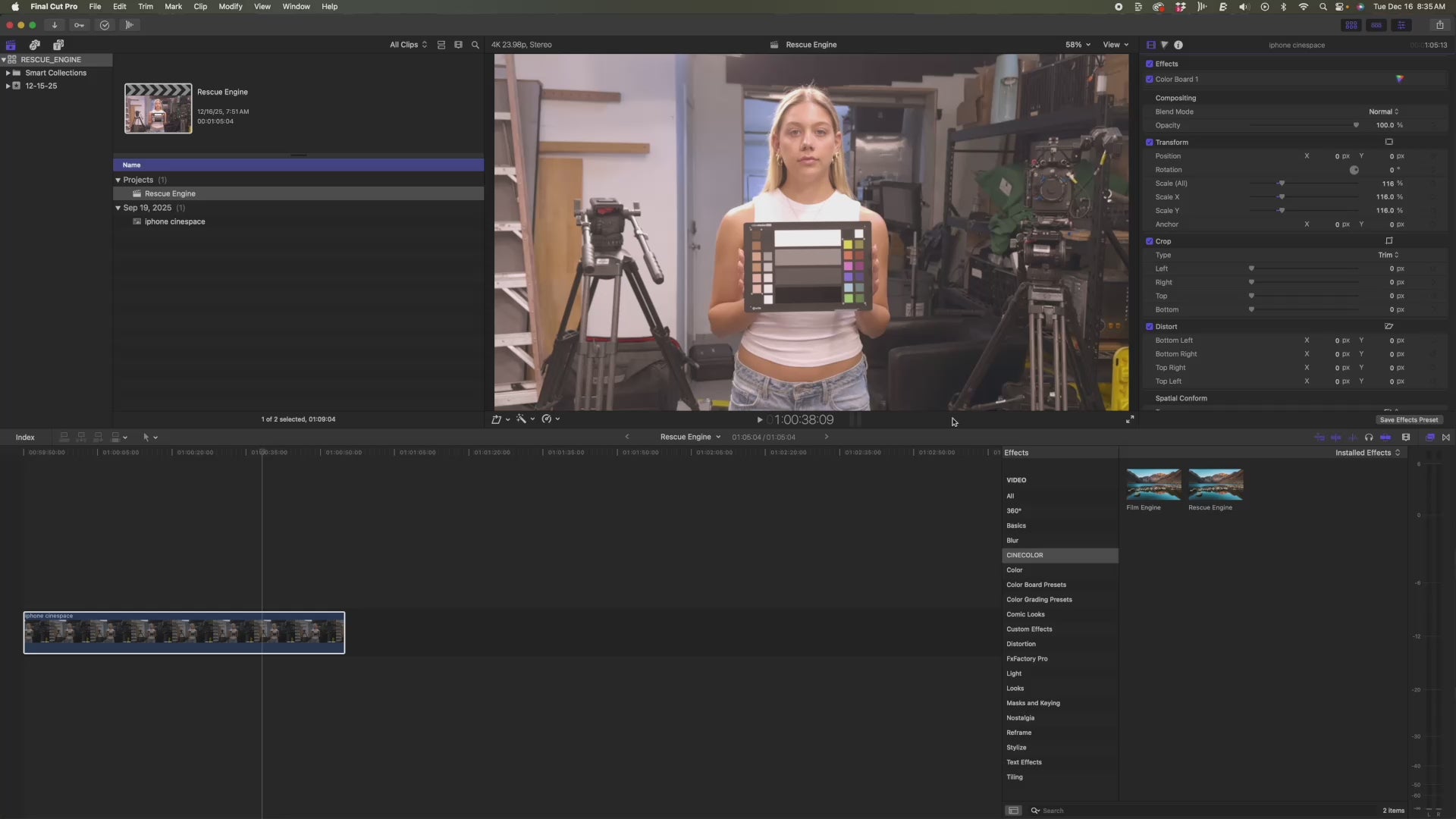Image resolution: width=1456 pixels, height=819 pixels.
Task: Open the Modify menu
Action: 230,7
